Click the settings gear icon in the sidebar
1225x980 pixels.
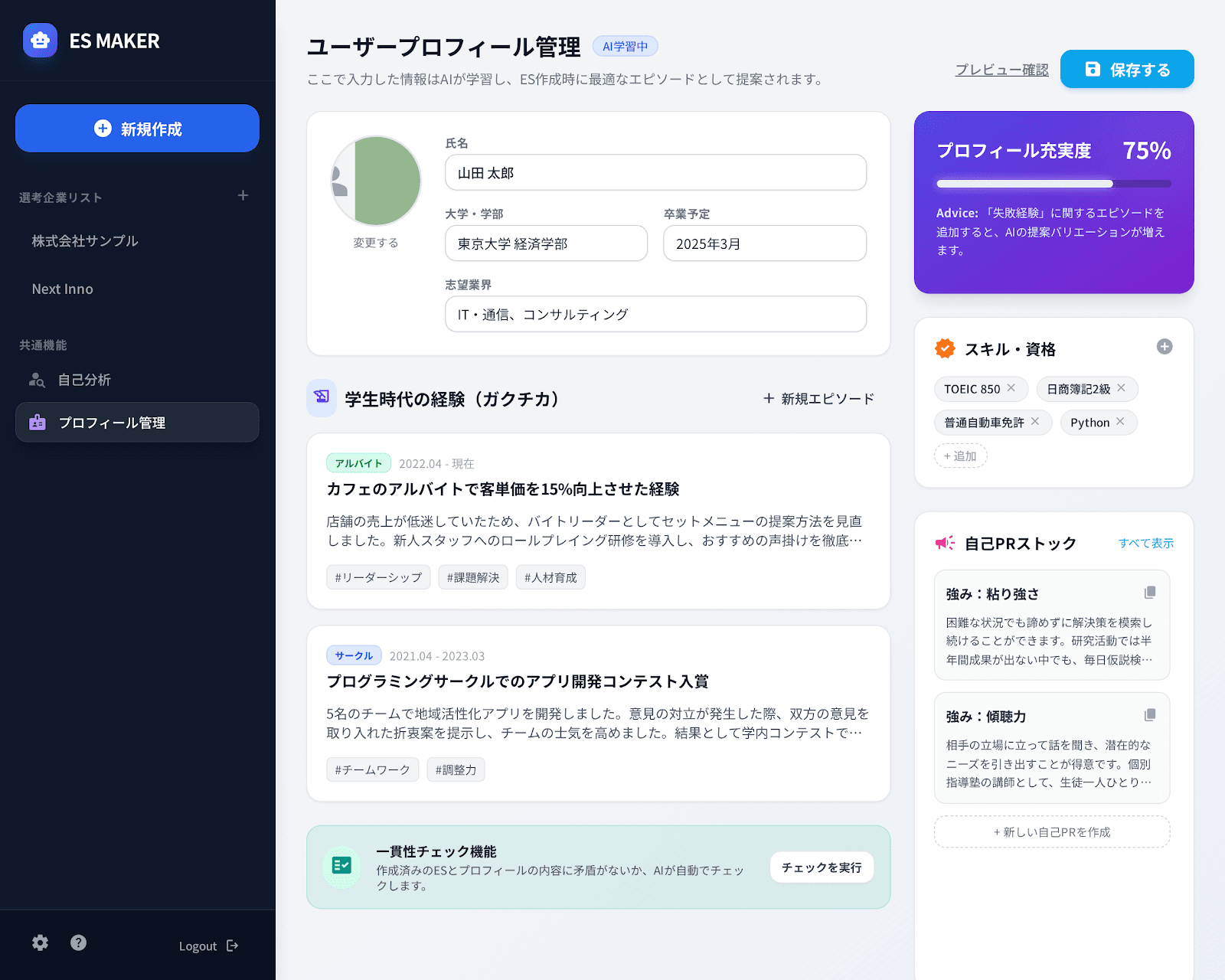[39, 943]
